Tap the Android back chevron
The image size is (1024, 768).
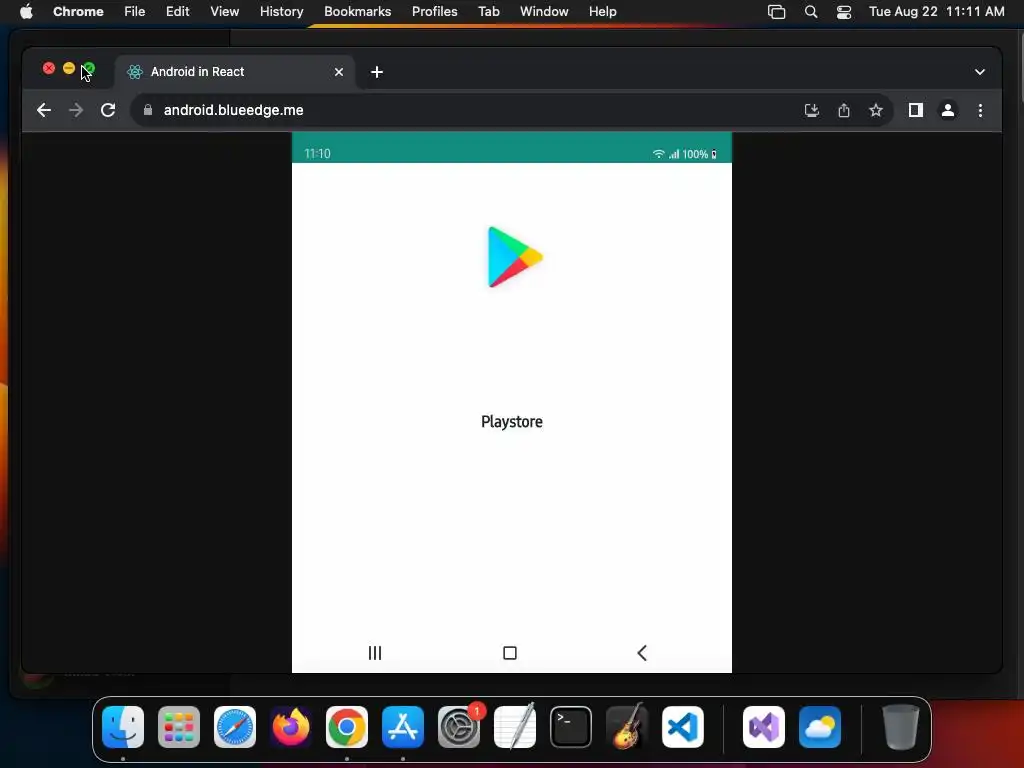coord(642,653)
